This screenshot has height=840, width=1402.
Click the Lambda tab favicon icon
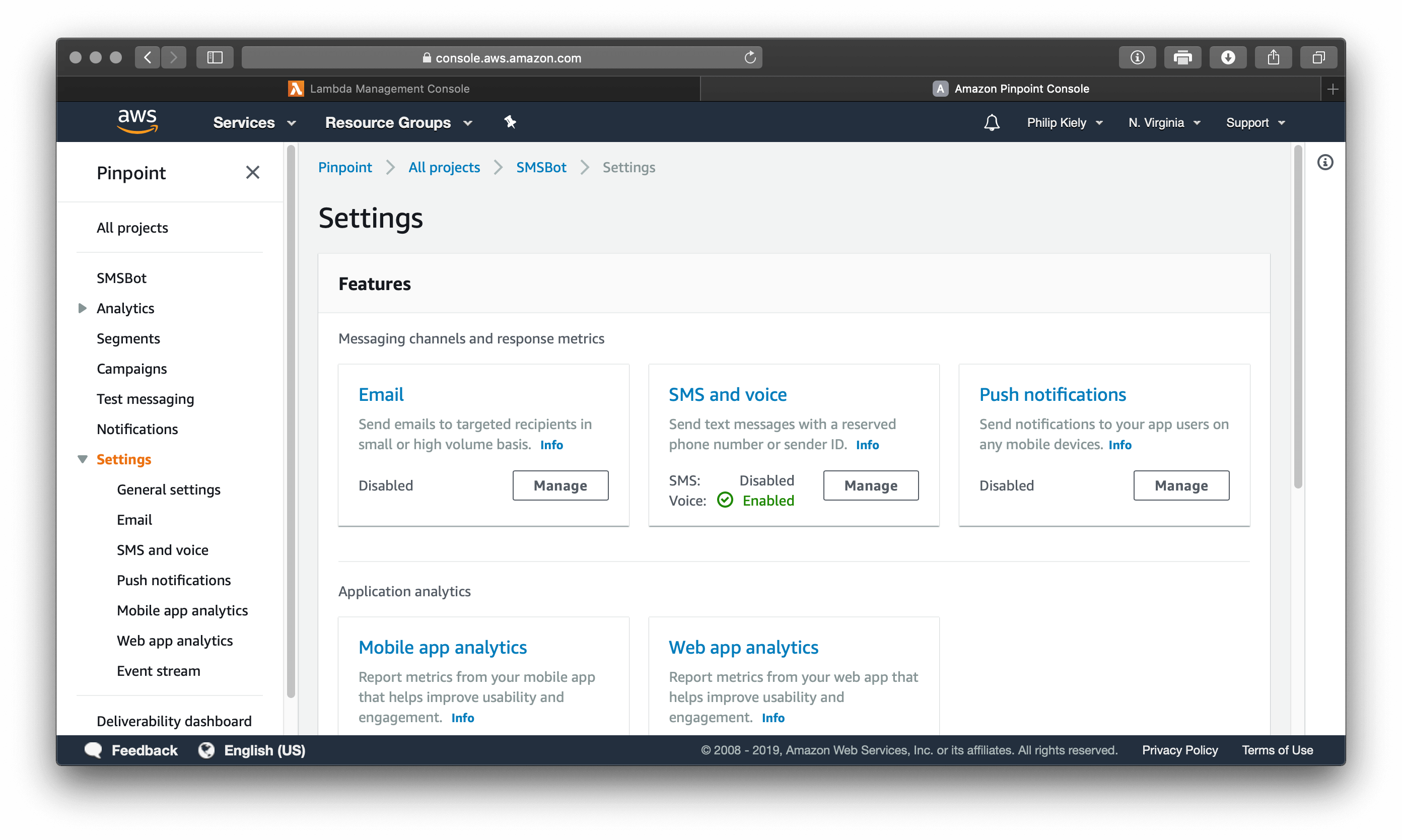point(296,88)
